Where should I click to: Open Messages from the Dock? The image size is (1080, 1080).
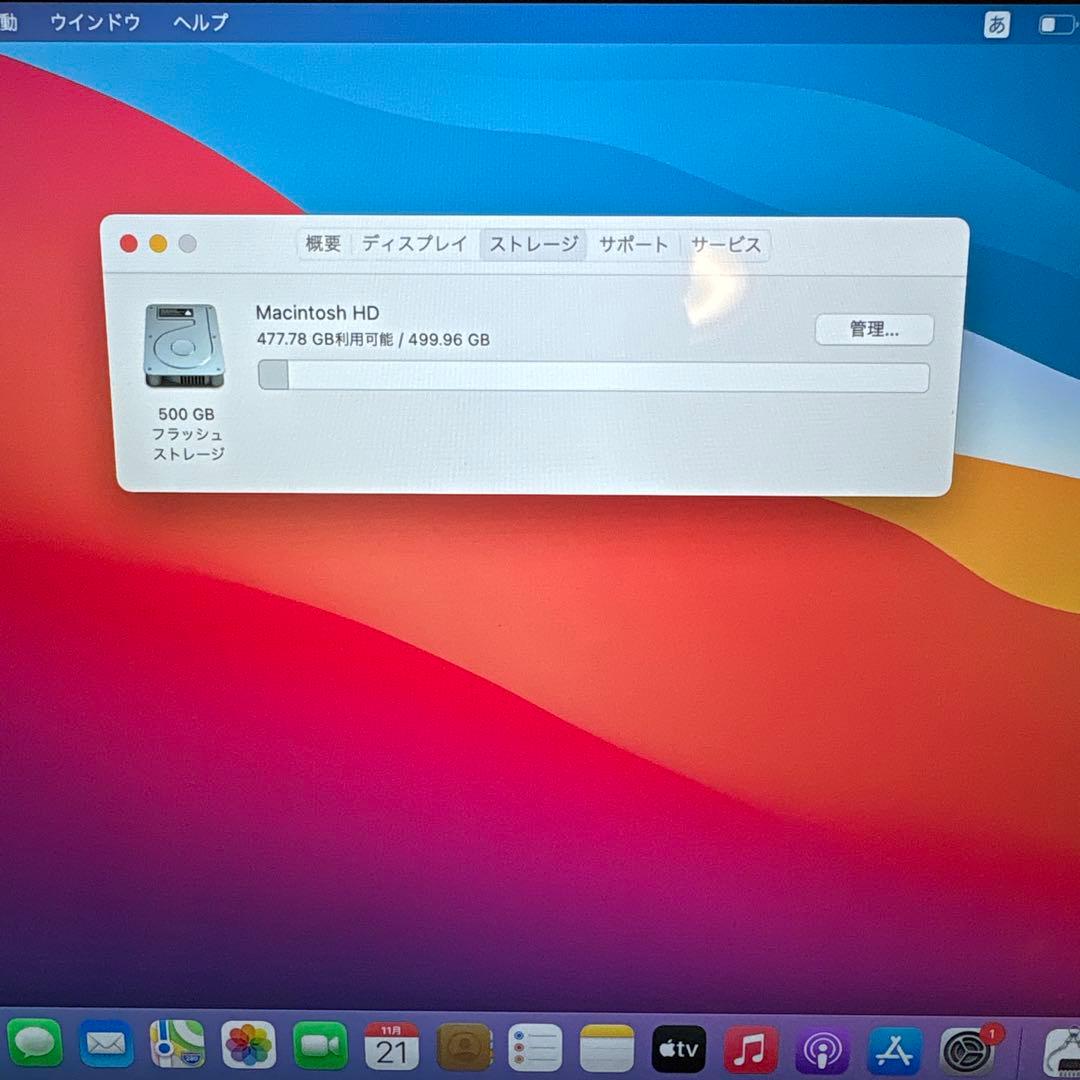click(36, 1052)
